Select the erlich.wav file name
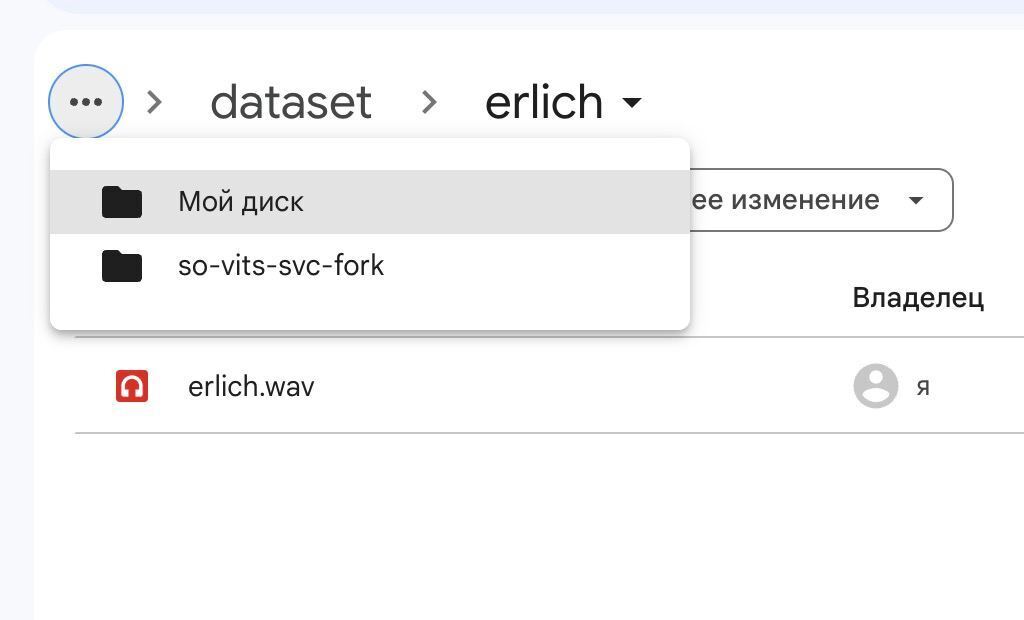 tap(251, 386)
